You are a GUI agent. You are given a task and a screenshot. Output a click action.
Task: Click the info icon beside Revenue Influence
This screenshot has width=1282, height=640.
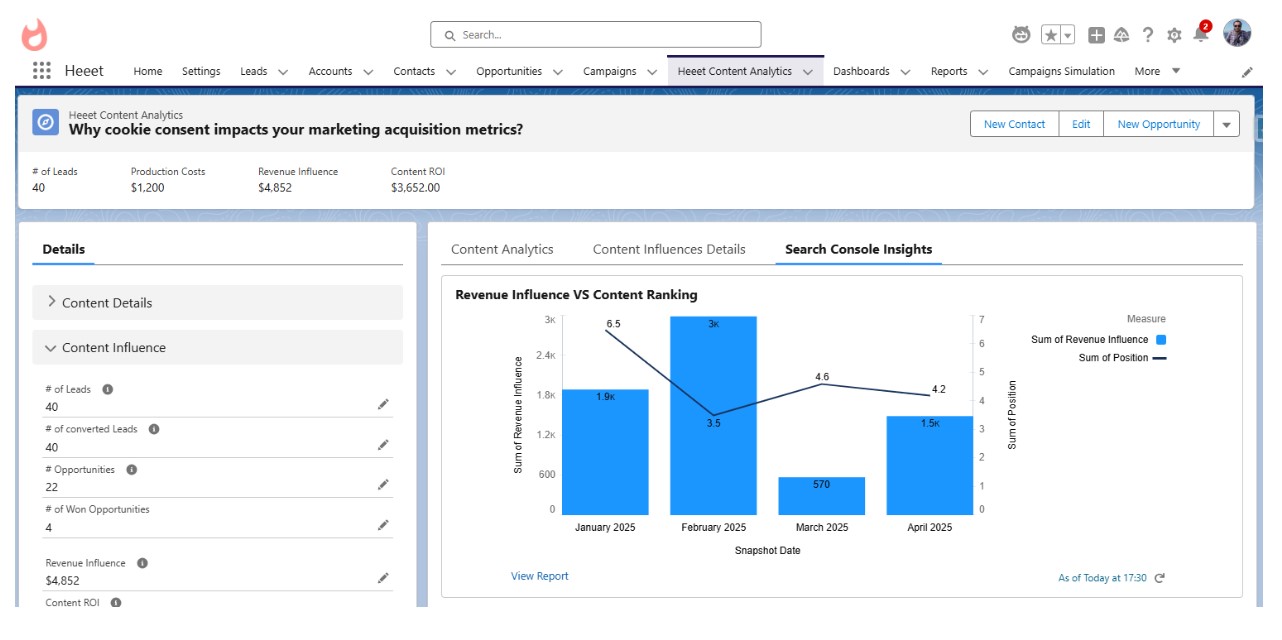click(142, 563)
